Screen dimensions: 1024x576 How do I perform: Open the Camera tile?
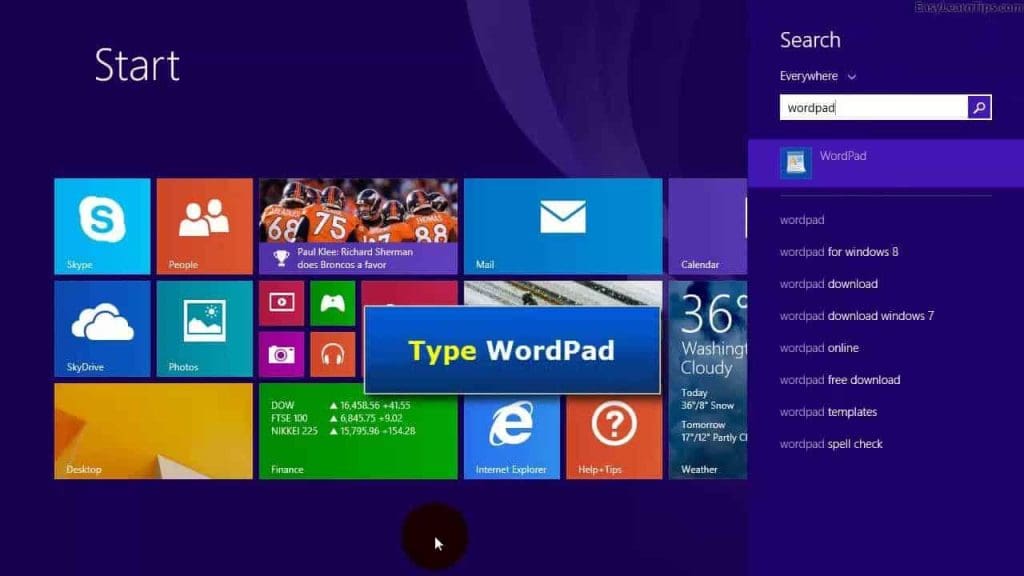tap(281, 351)
